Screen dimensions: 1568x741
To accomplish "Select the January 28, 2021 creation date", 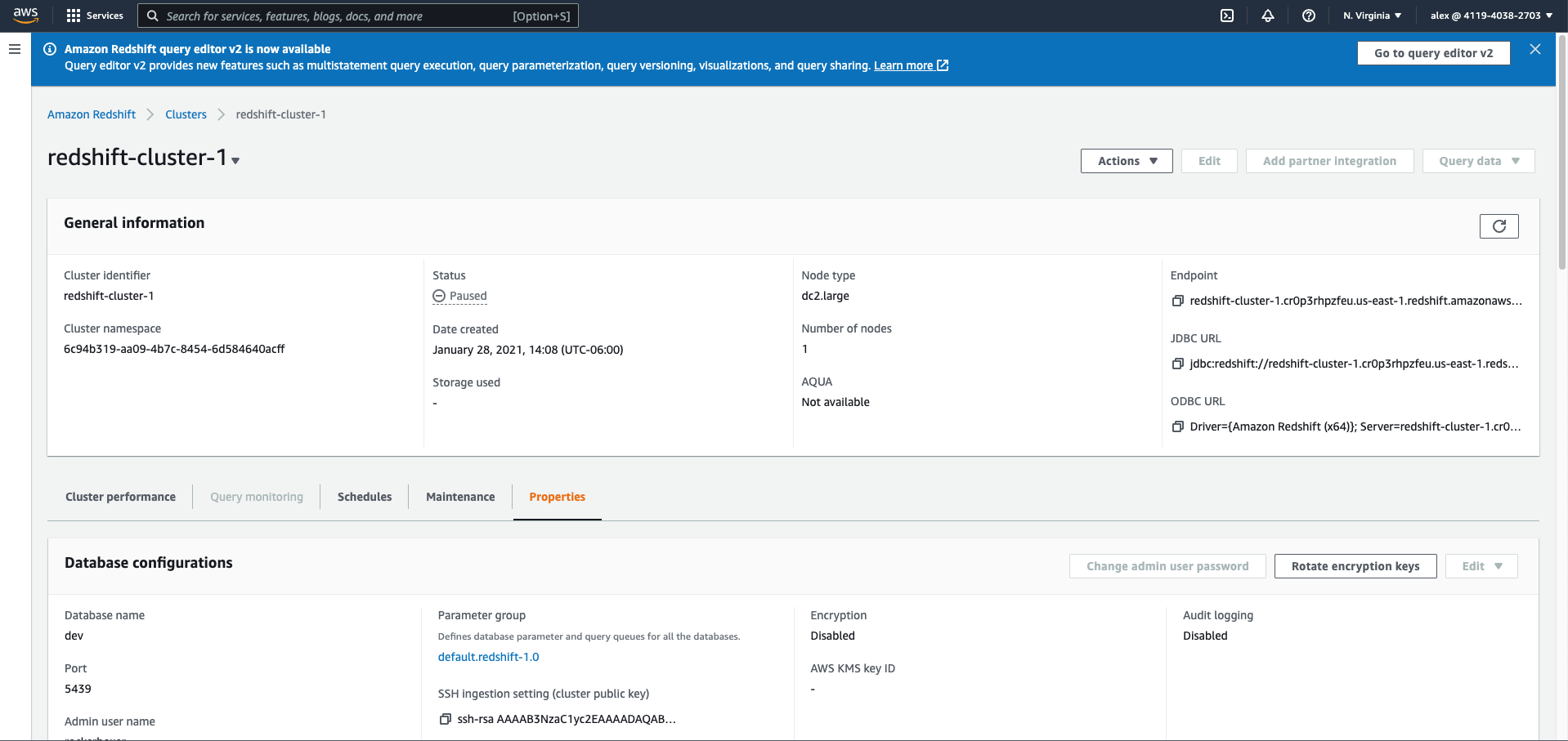I will [528, 350].
